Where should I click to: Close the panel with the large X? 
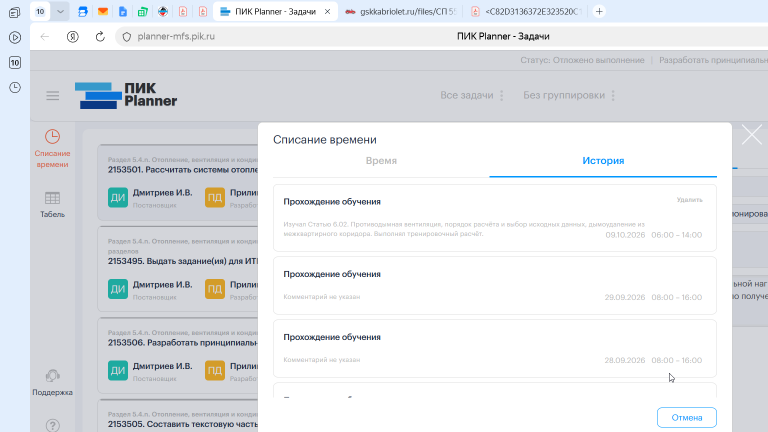coord(751,135)
